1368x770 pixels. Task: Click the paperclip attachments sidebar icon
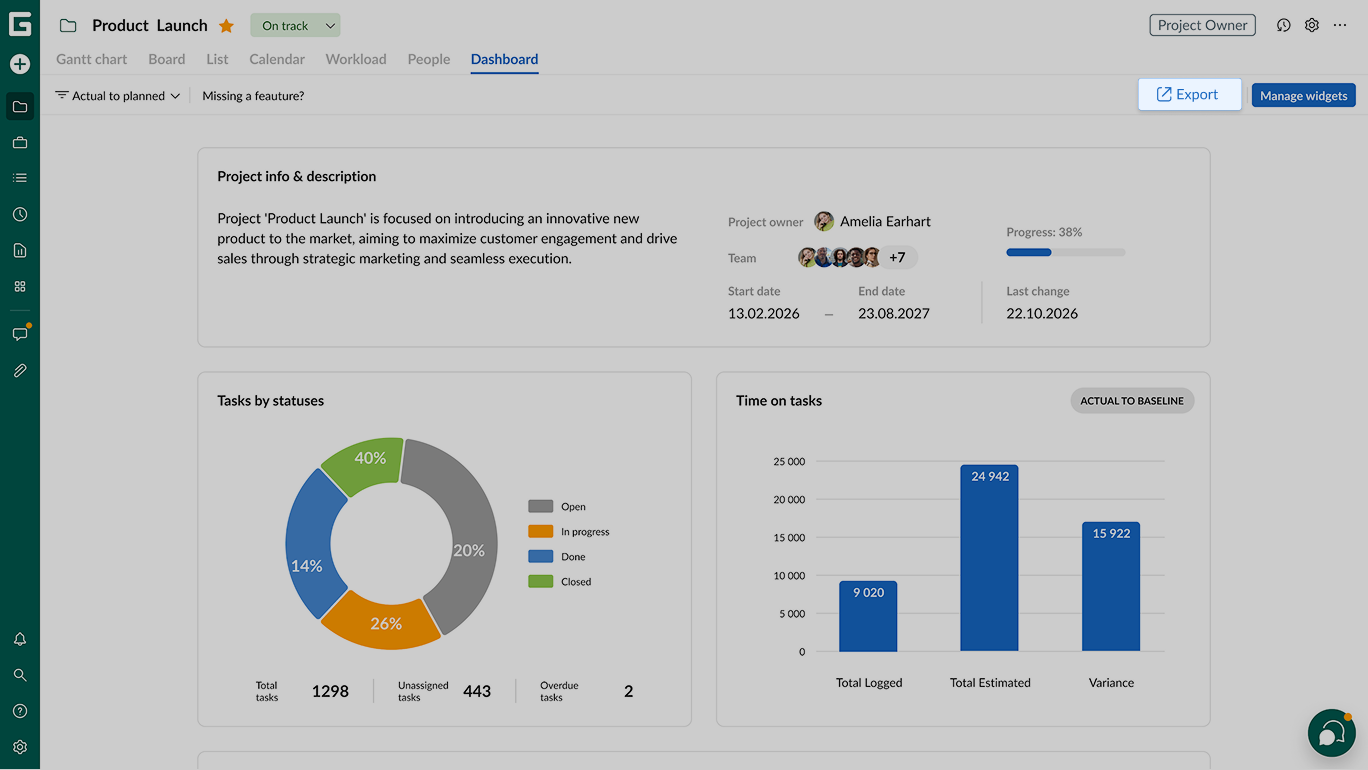point(20,371)
